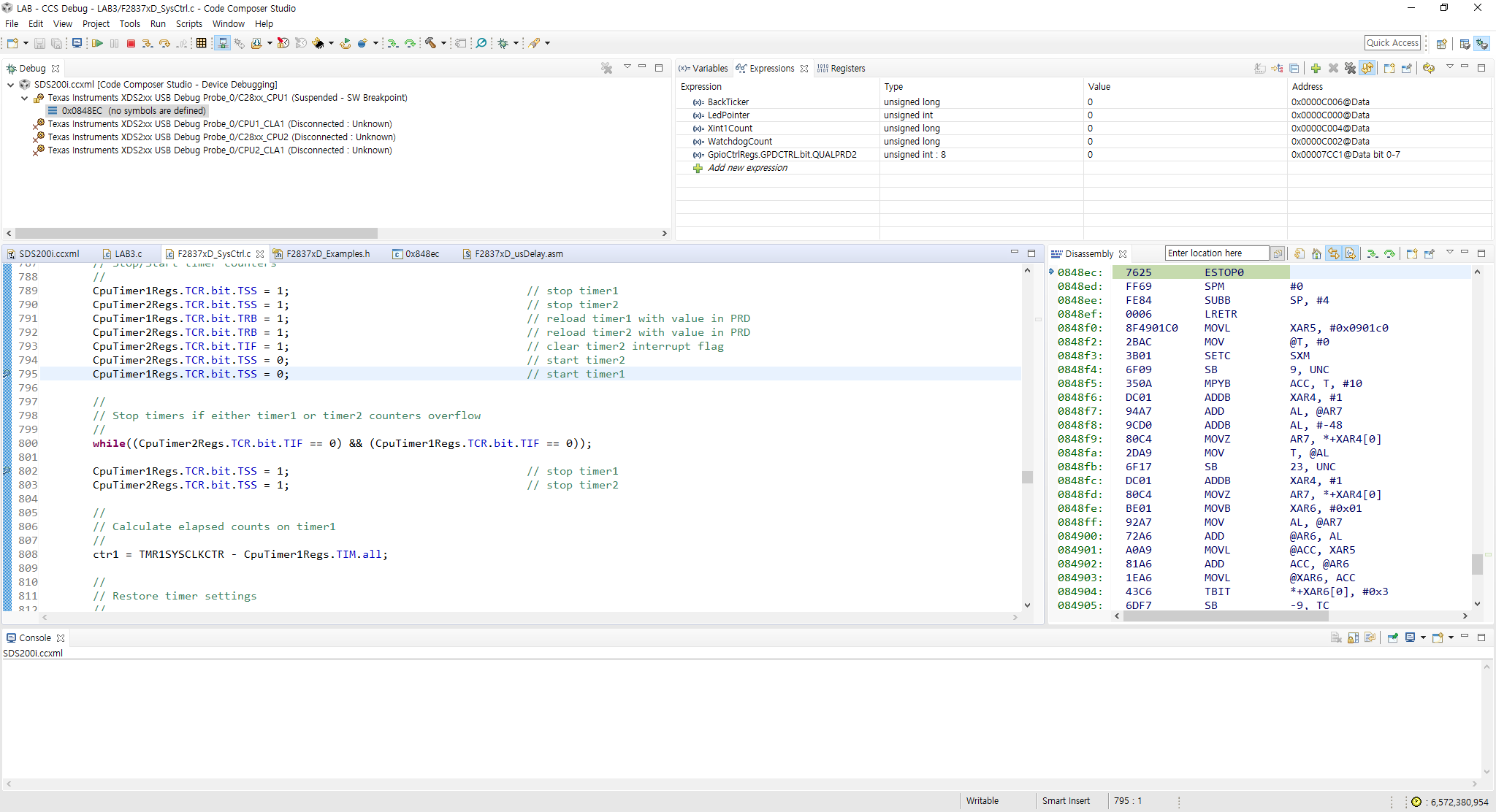The height and width of the screenshot is (812, 1496).
Task: Open the Scripts menu
Action: tap(188, 24)
